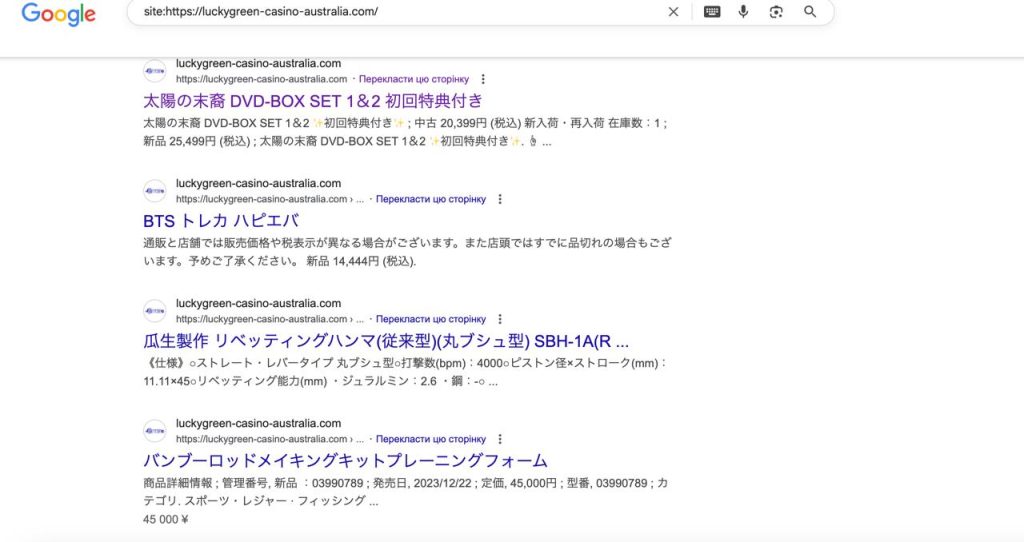Open more options for BTS トレカ result
The height and width of the screenshot is (542, 1024).
(500, 199)
